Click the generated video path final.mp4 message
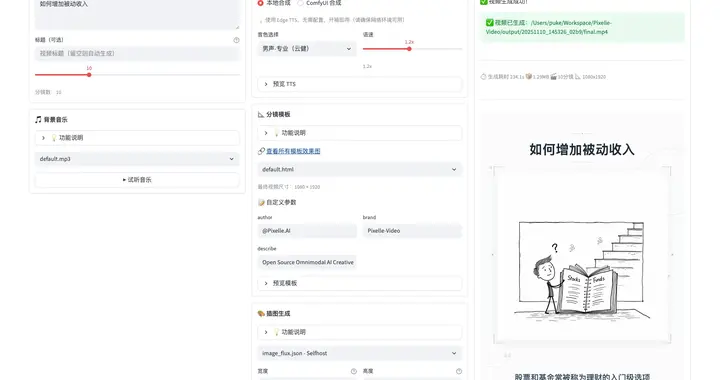This screenshot has height=380, width=720. tap(581, 28)
